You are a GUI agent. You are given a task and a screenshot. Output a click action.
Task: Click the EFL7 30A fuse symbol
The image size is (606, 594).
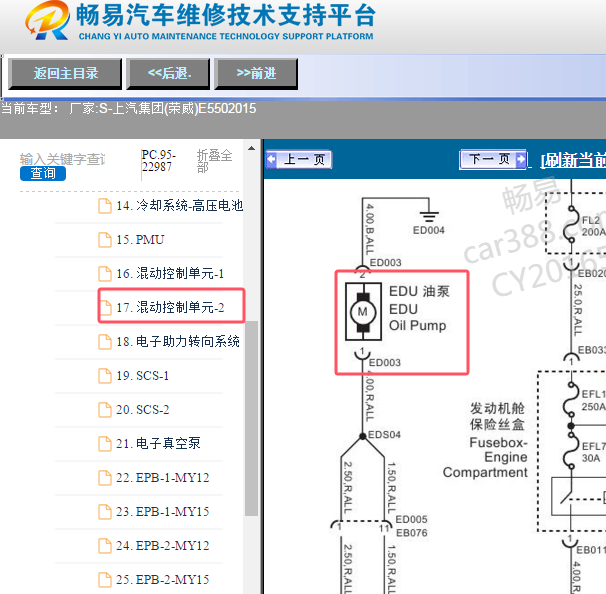tap(572, 451)
